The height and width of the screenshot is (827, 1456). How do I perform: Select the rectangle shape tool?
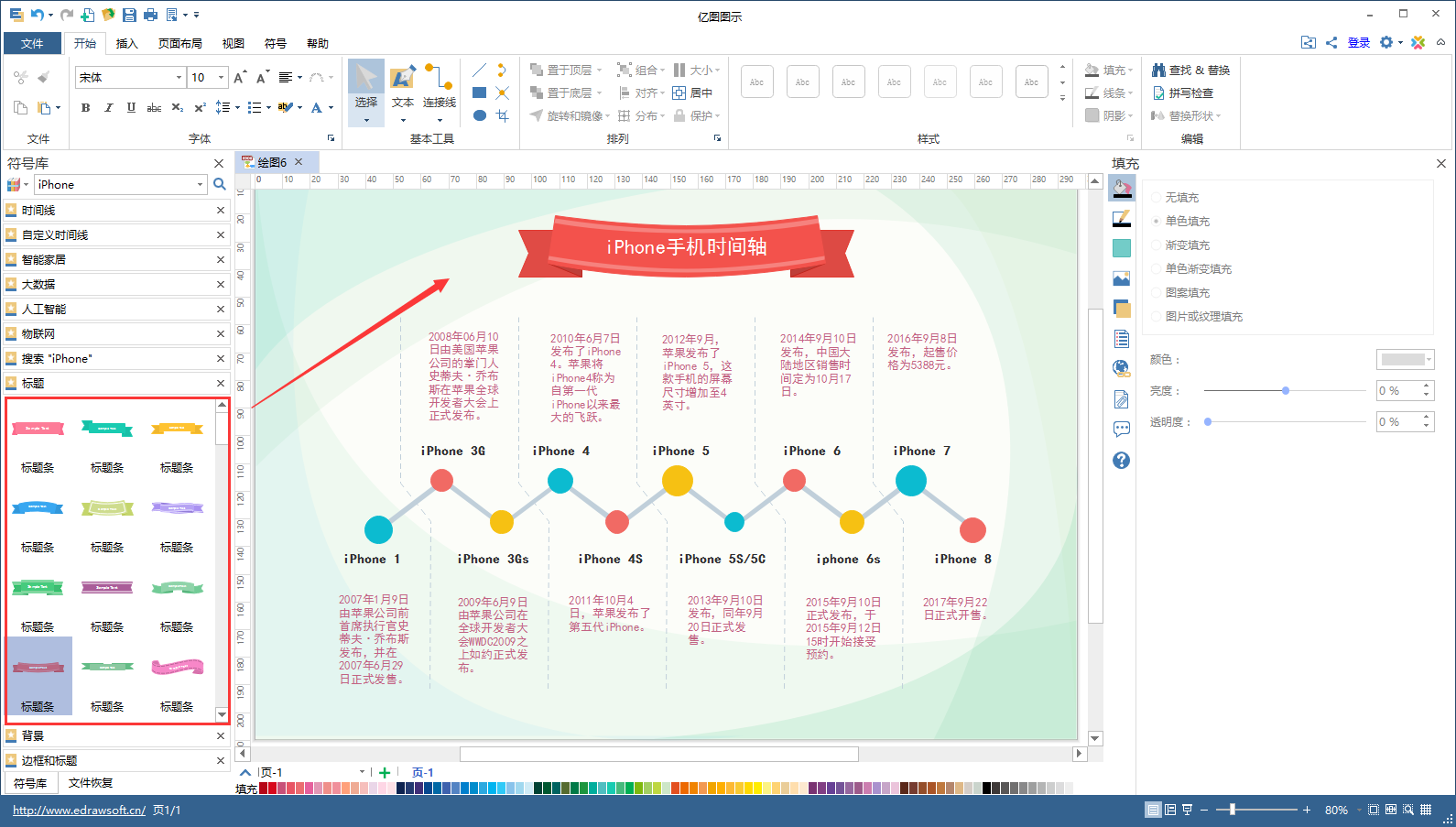pos(479,92)
